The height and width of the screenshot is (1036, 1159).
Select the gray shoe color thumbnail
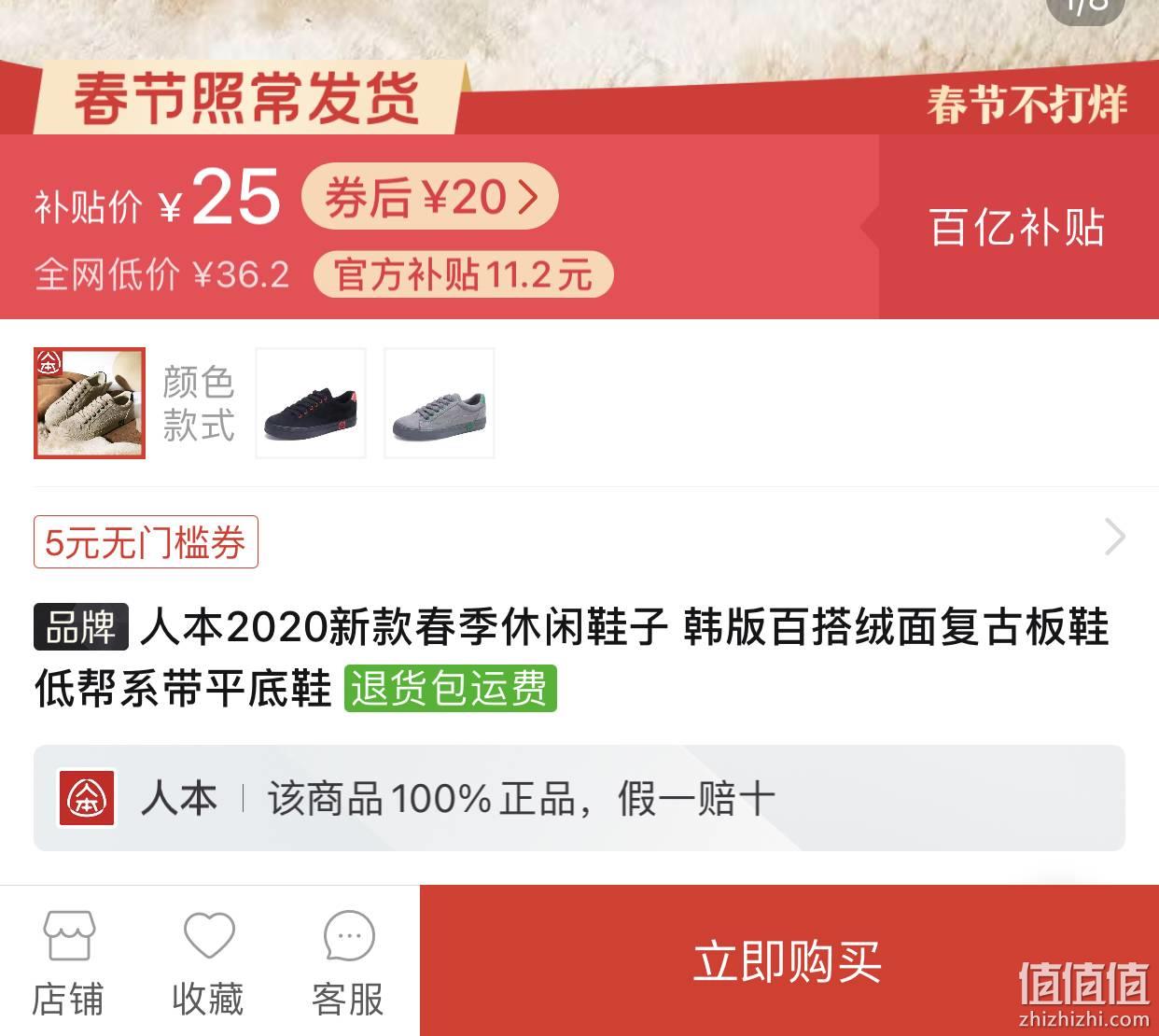[x=440, y=403]
